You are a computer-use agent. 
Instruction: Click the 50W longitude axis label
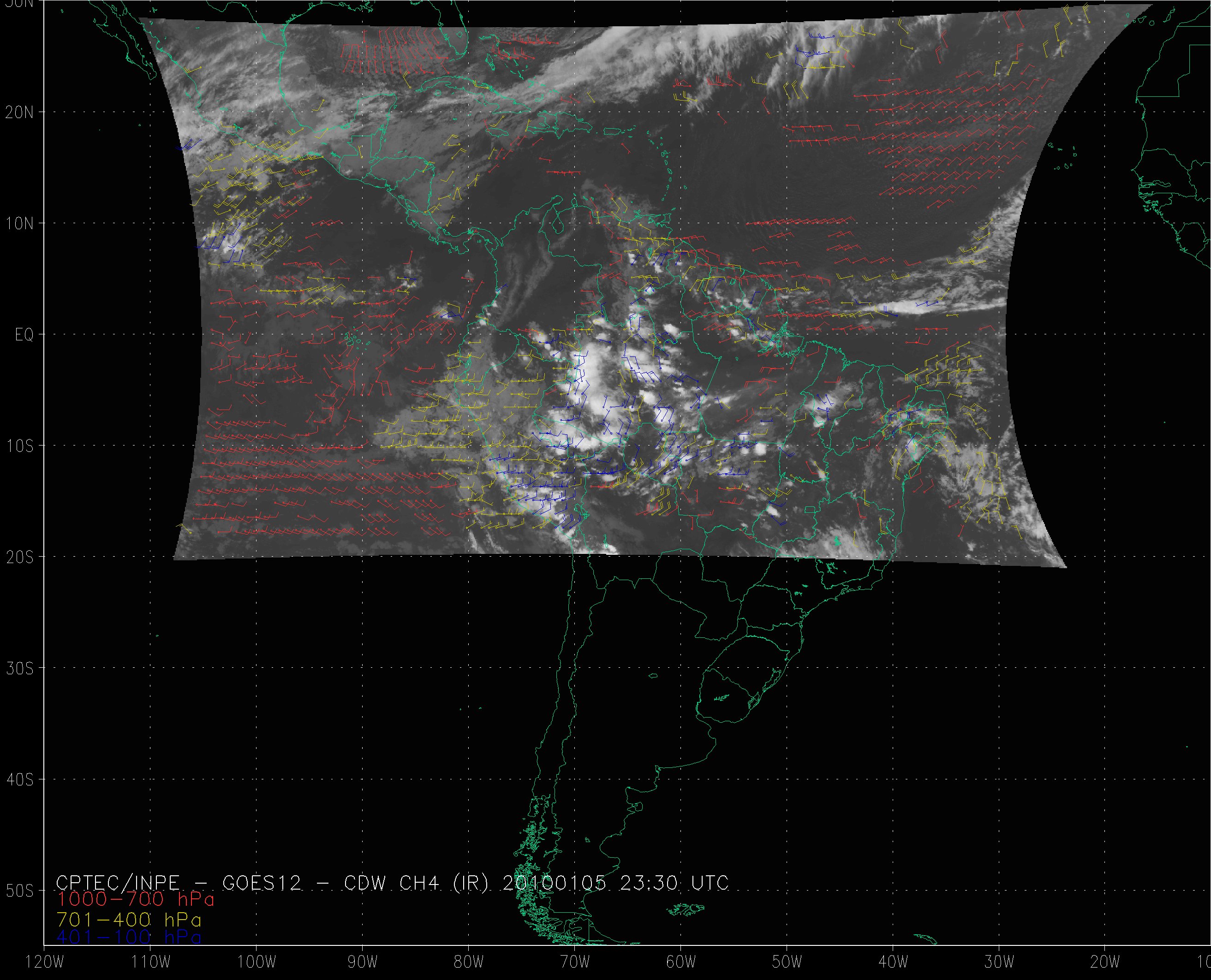(787, 962)
